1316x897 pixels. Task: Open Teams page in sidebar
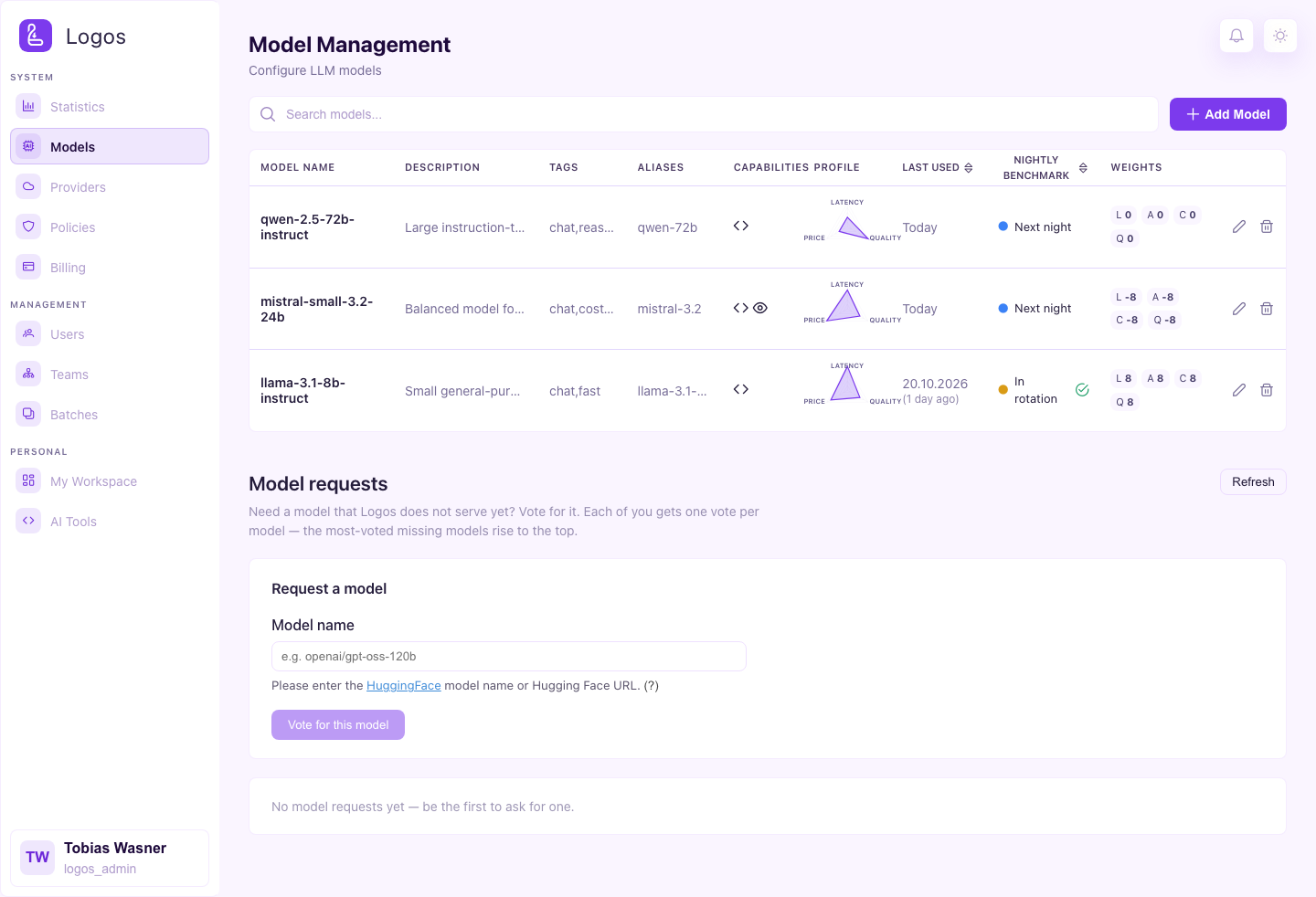(x=110, y=374)
